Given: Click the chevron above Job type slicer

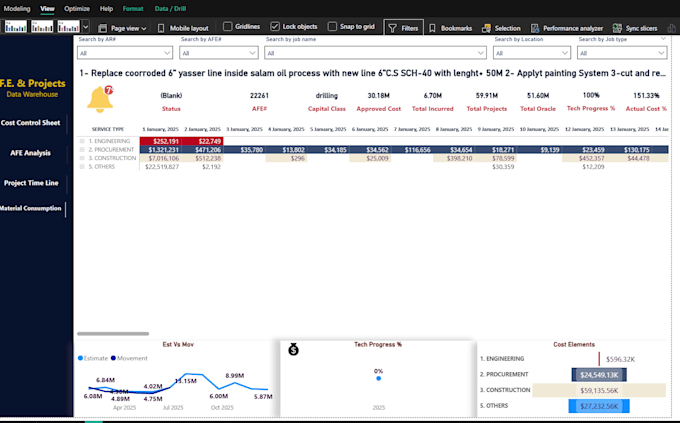Looking at the screenshot, I should click(x=663, y=39).
